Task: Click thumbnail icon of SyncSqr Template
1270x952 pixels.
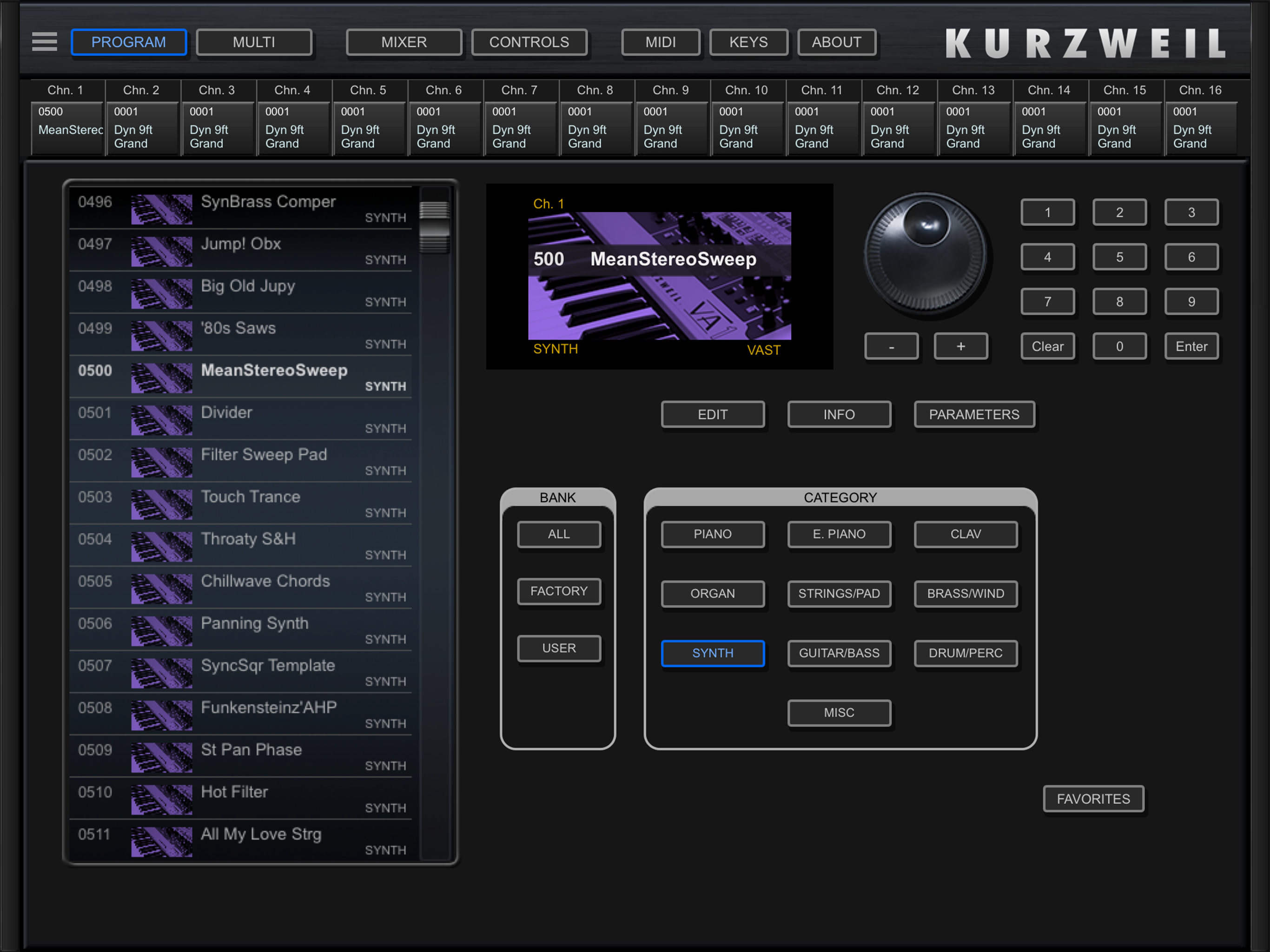Action: (x=161, y=673)
